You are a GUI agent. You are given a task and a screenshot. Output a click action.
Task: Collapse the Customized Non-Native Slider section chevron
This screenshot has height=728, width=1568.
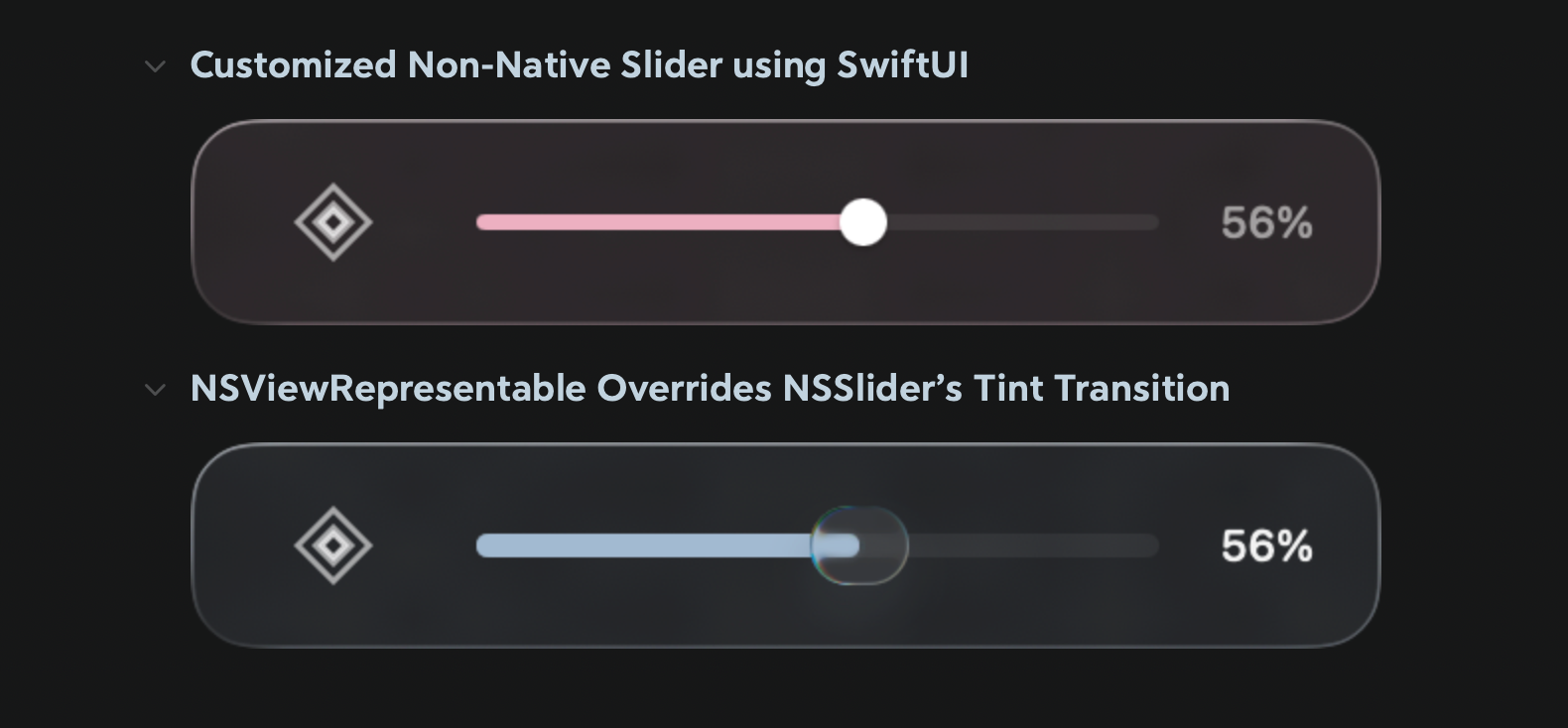pyautogui.click(x=155, y=66)
